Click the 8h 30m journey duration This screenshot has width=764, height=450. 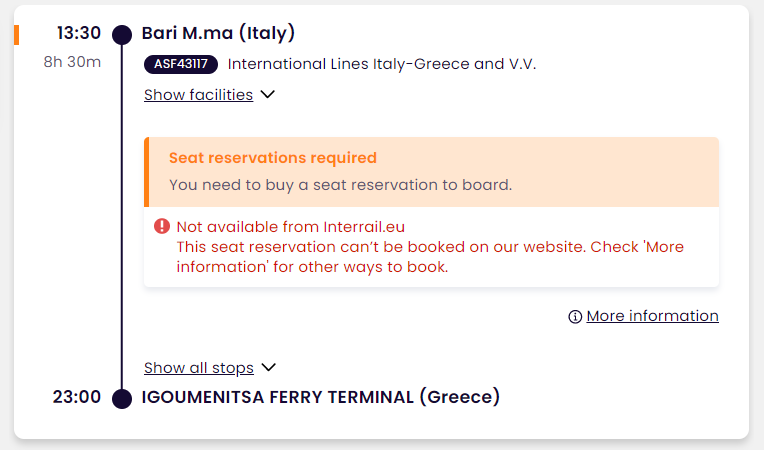point(72,62)
